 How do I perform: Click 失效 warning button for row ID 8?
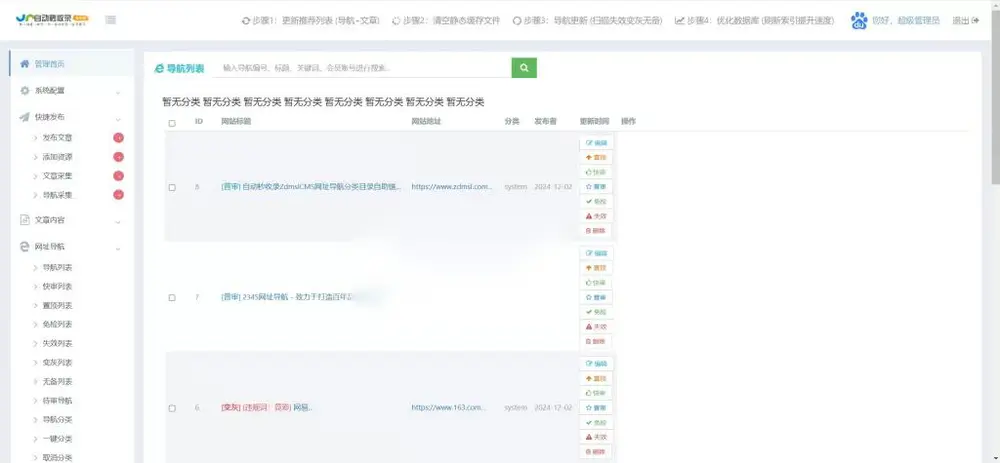click(596, 216)
